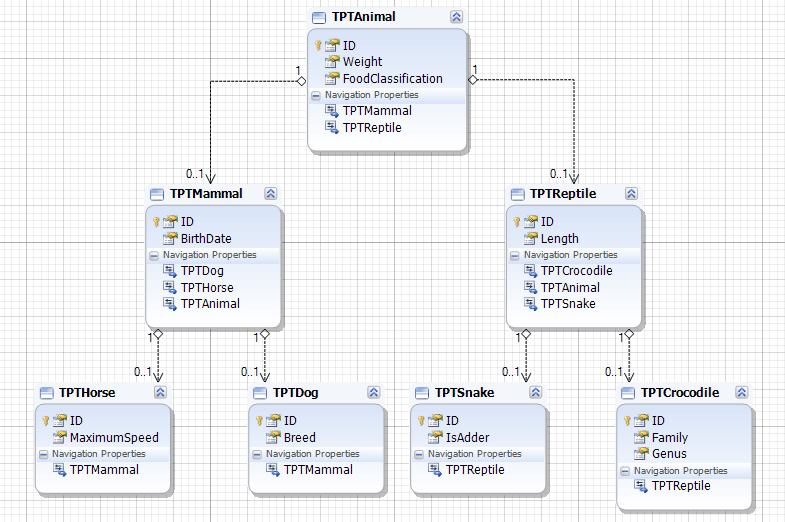785x522 pixels.
Task: Select the FoodClassification property text
Action: click(392, 78)
